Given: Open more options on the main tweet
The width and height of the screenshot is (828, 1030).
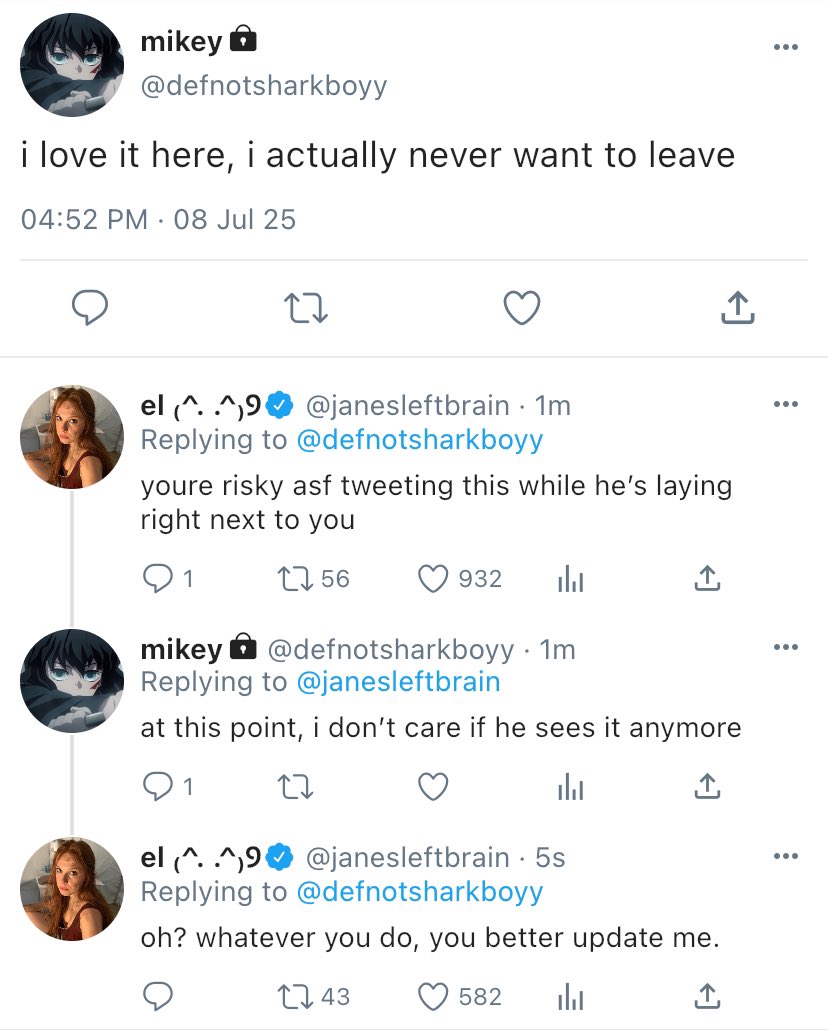Looking at the screenshot, I should tap(786, 48).
